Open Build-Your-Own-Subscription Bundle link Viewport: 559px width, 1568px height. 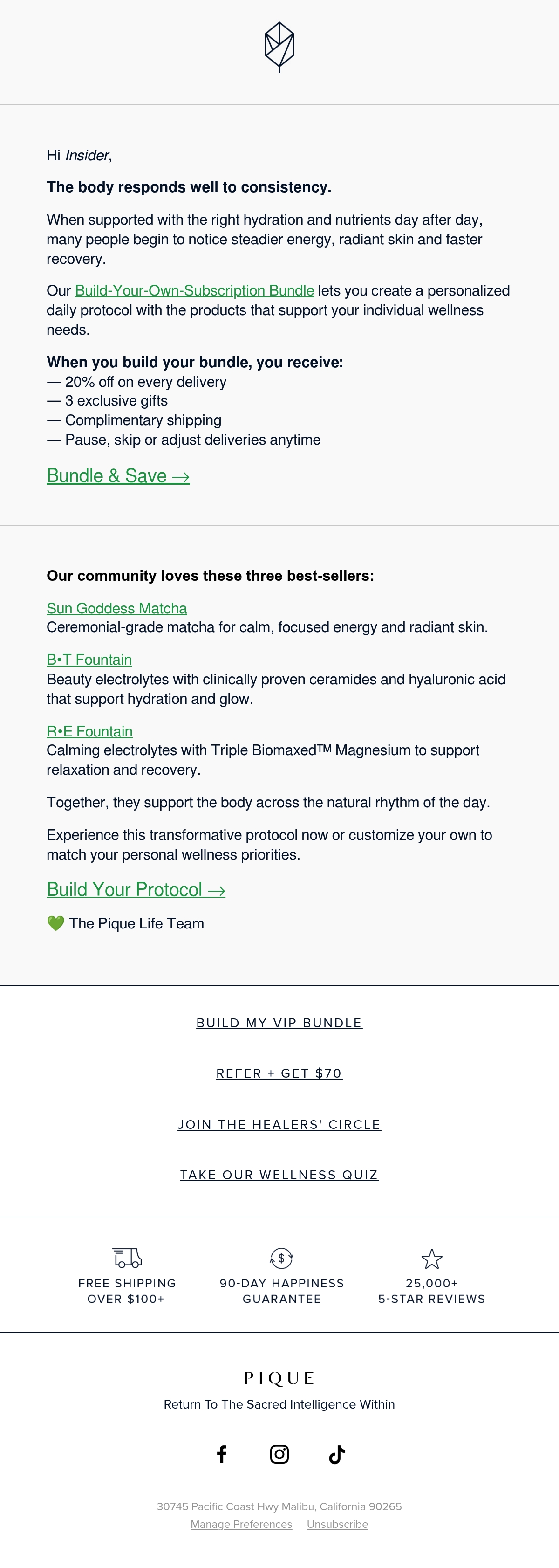click(195, 290)
